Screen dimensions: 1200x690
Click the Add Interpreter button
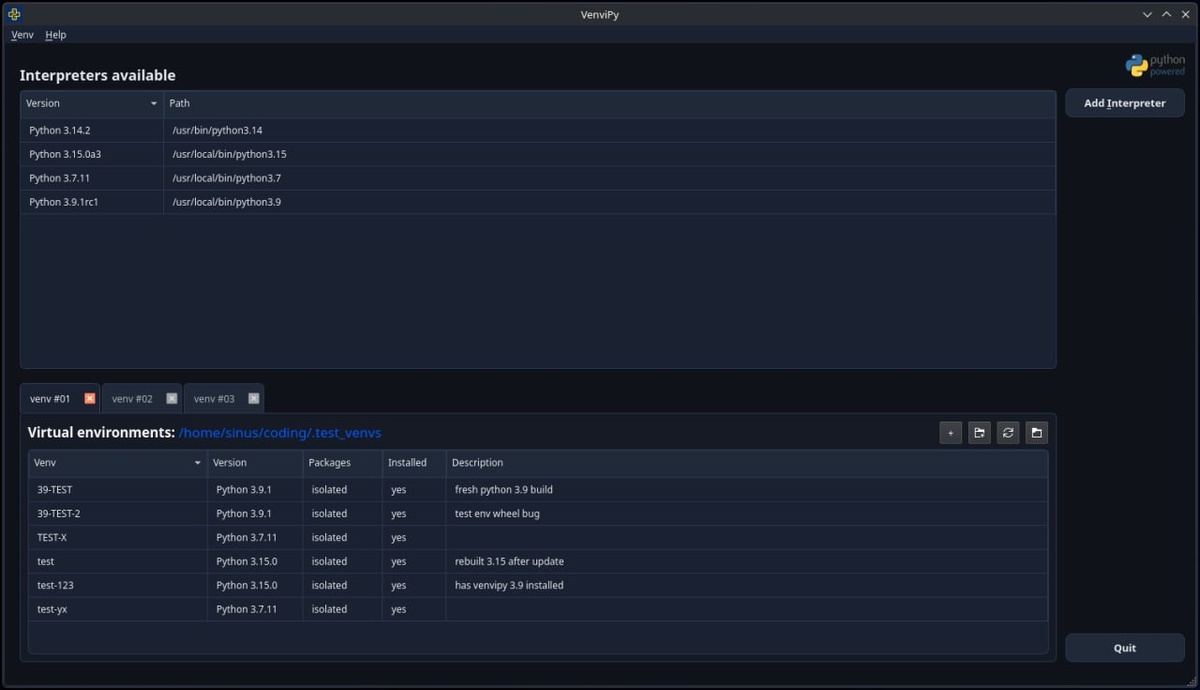tap(1125, 103)
